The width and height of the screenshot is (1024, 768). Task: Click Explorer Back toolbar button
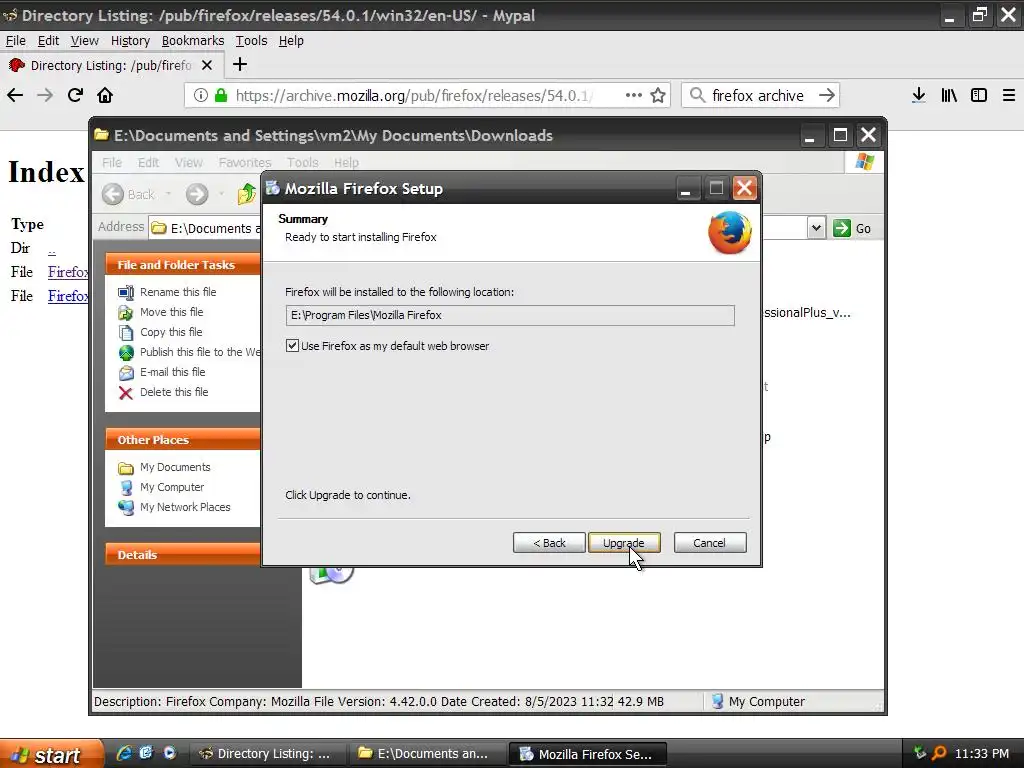129,194
